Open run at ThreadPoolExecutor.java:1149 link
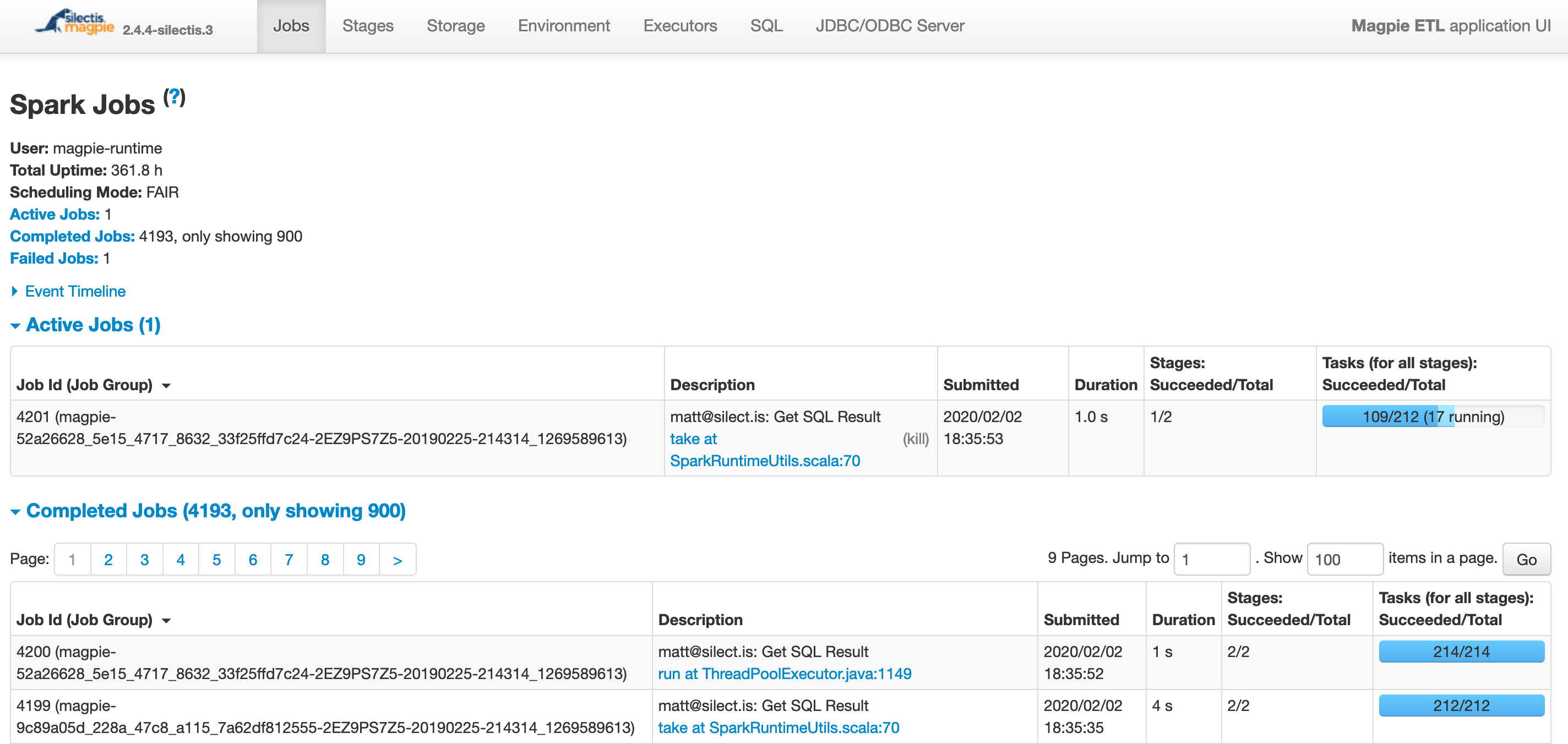 pos(785,674)
